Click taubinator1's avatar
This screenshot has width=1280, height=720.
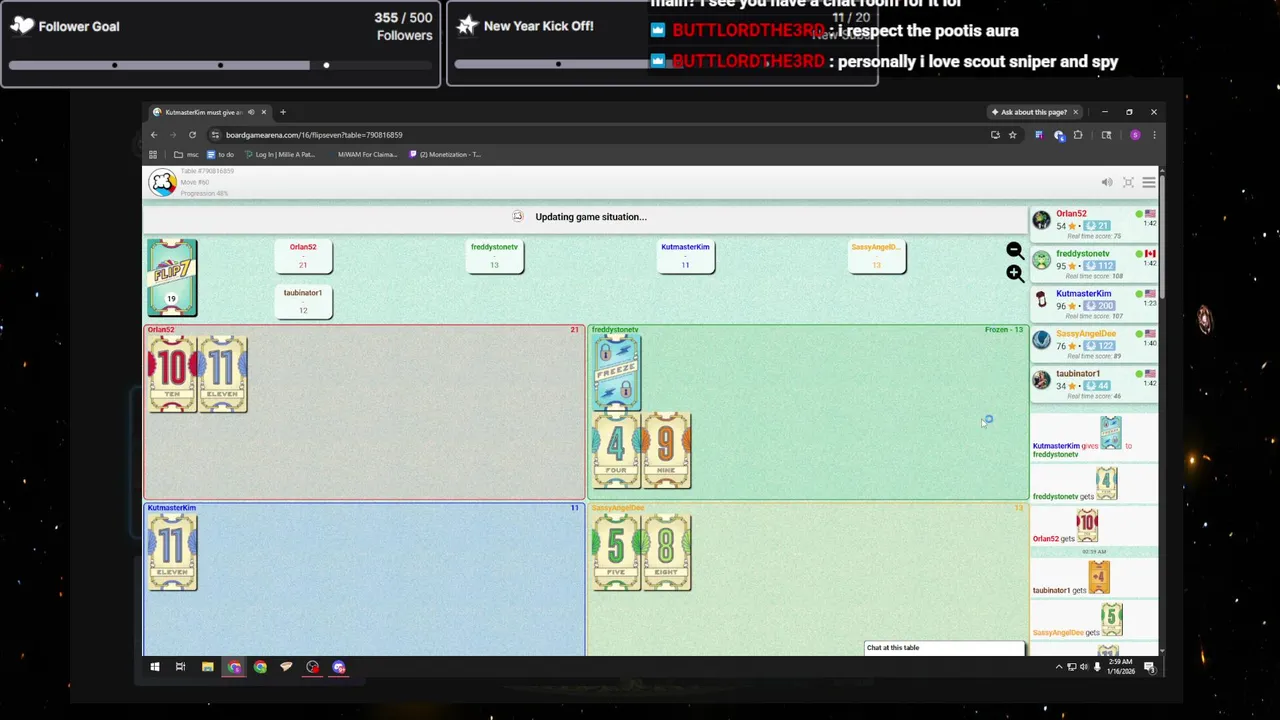pos(1042,380)
